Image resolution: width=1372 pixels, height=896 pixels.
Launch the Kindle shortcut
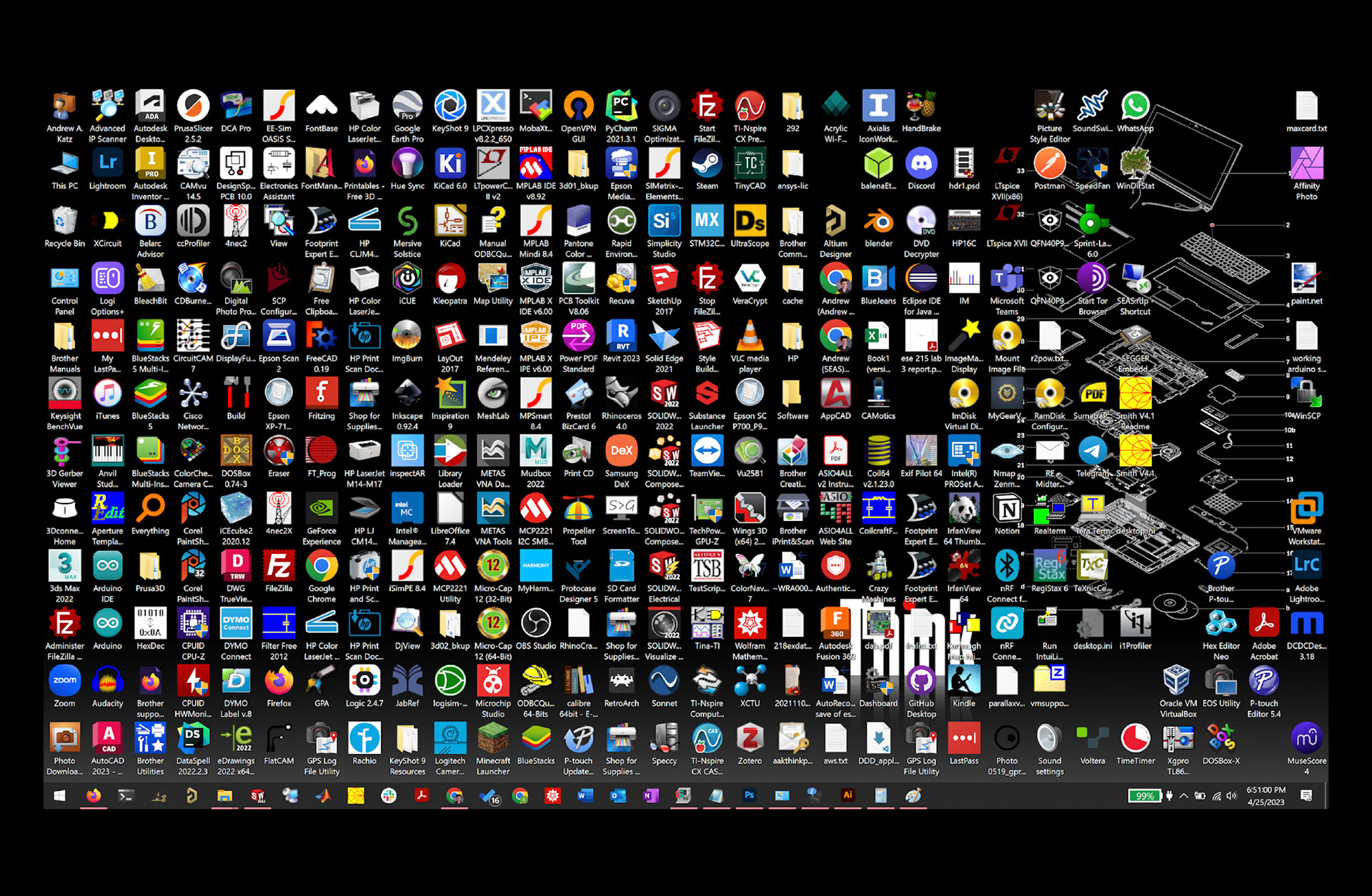964,686
